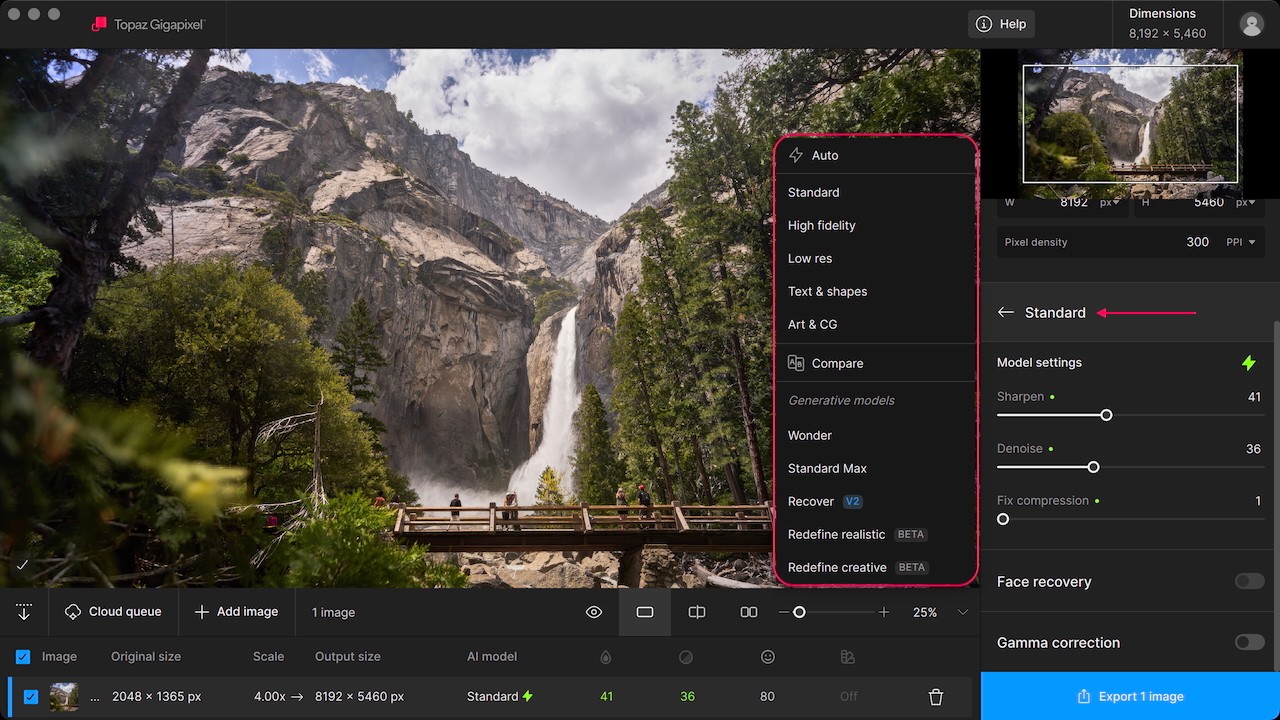Click the navigator preview thumbnail
This screenshot has width=1280, height=720.
click(1130, 123)
